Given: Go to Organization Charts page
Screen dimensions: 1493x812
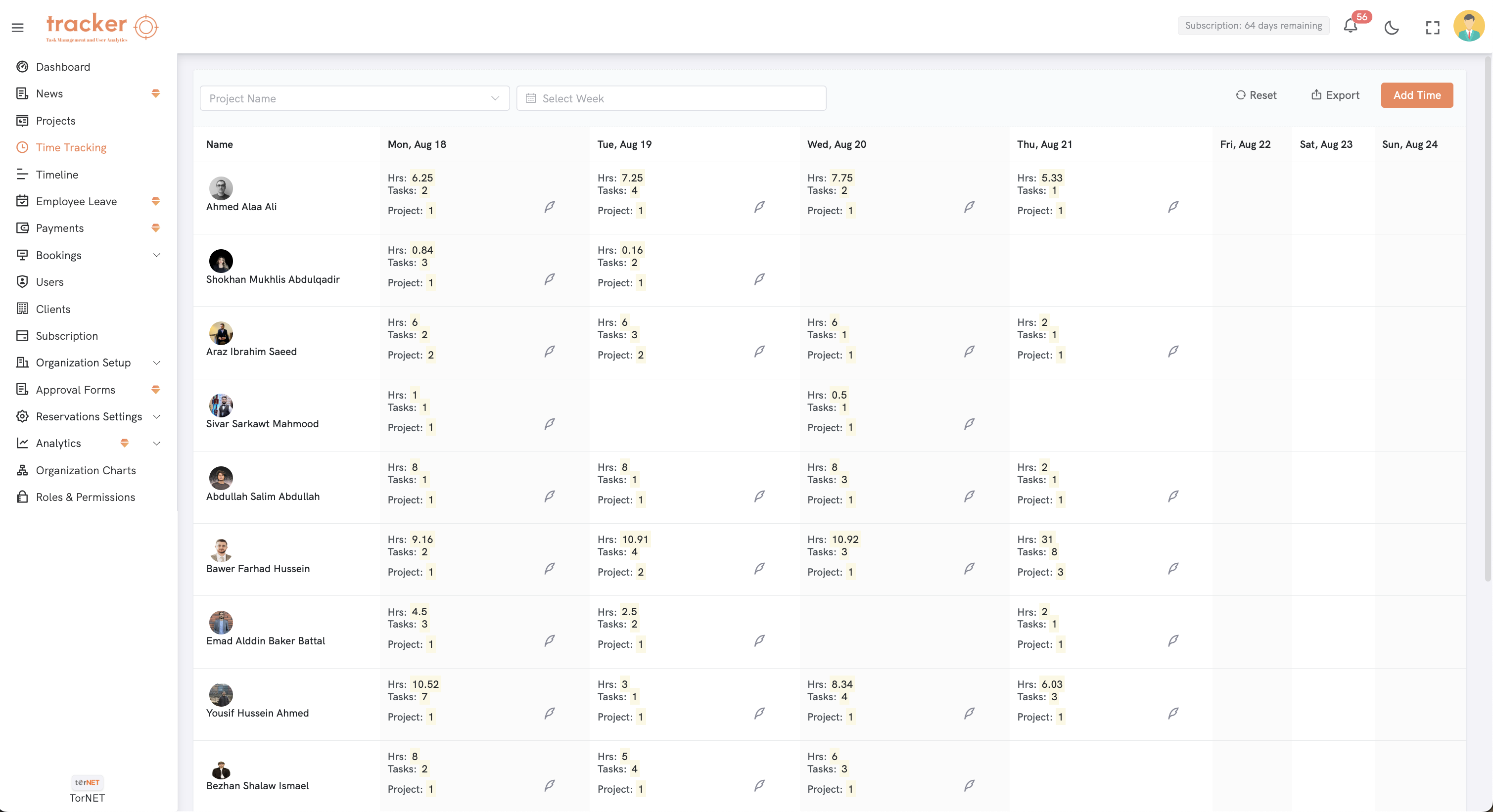Looking at the screenshot, I should pos(85,470).
